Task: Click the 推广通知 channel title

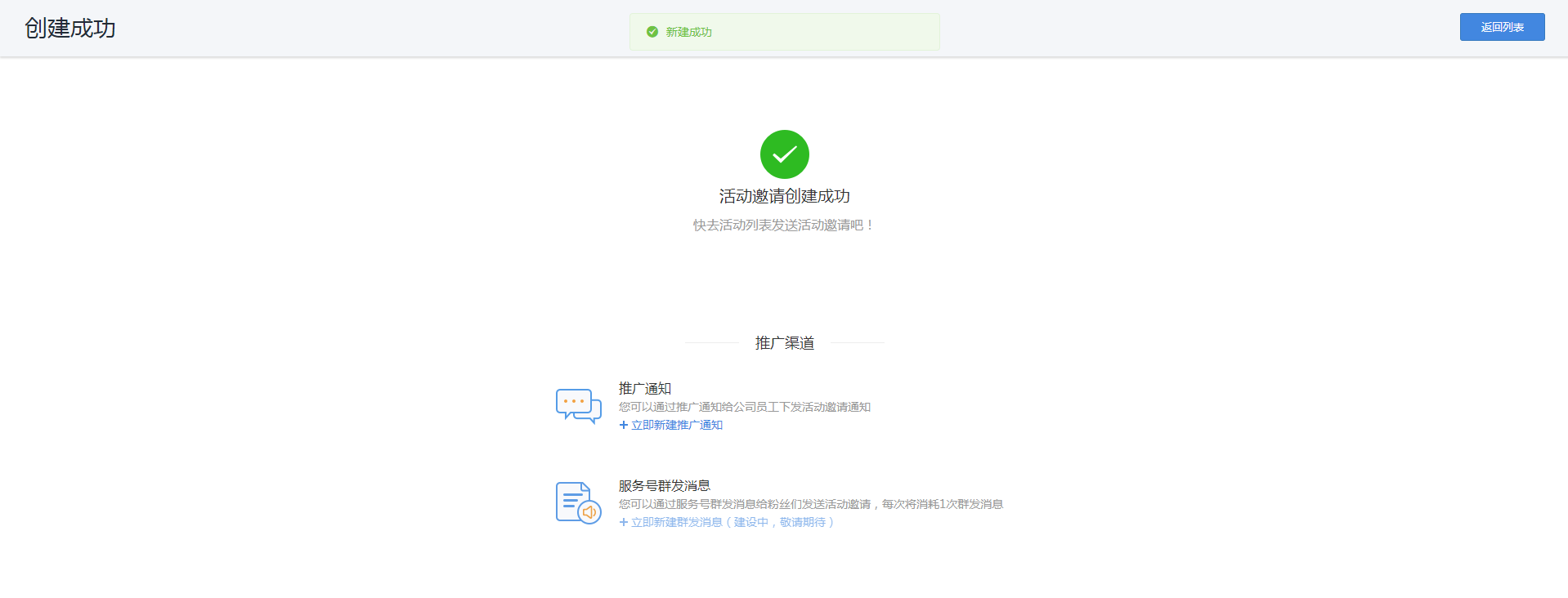Action: click(x=645, y=388)
